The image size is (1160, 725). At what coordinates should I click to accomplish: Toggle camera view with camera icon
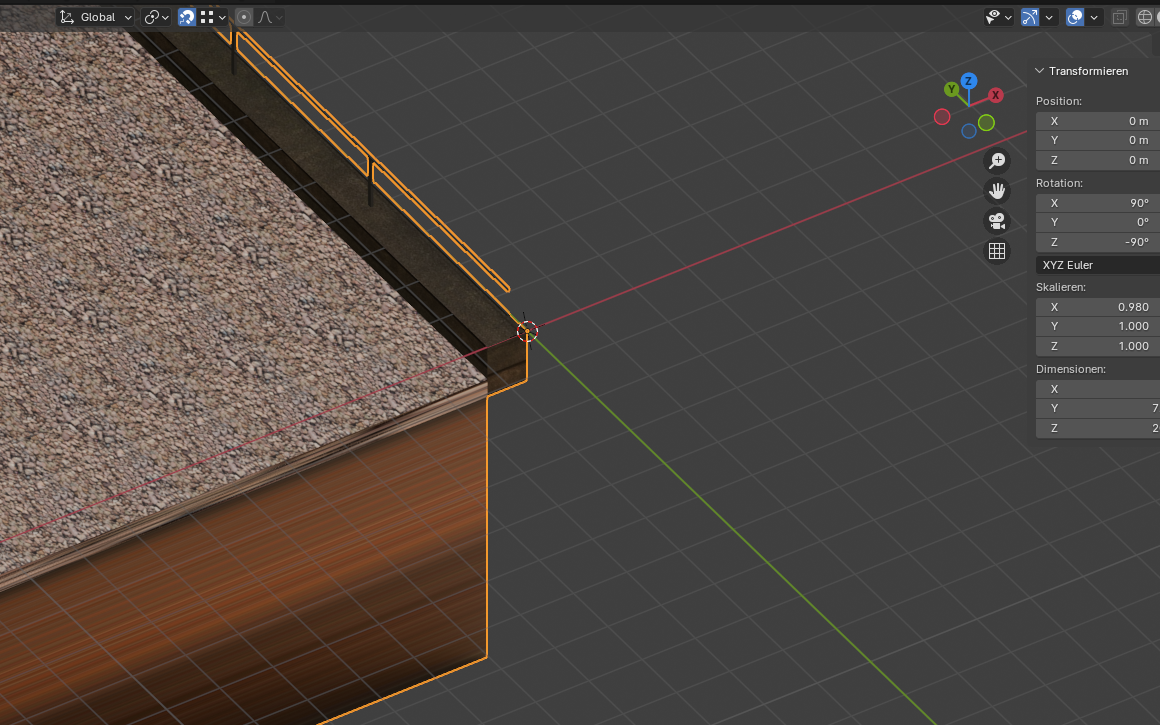(997, 221)
